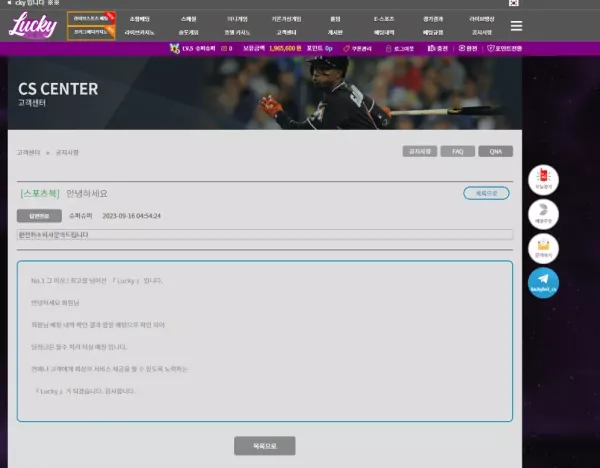
Task: Open the message envelope counter showing 0
Action: click(227, 49)
